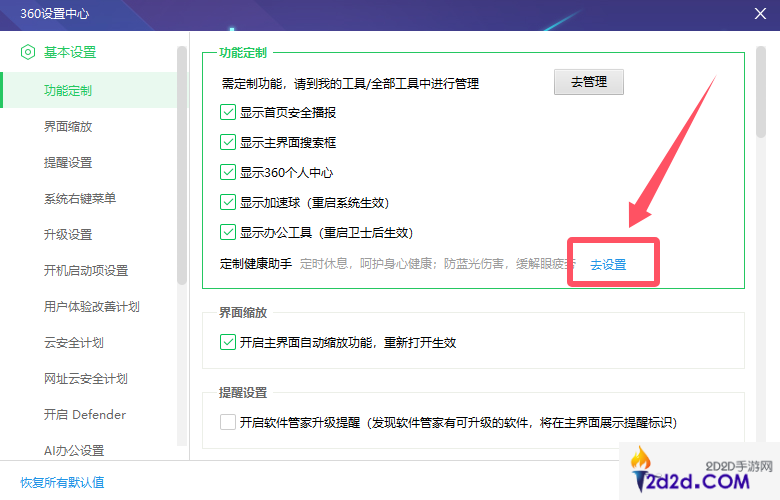780x500 pixels.
Task: Disable 开启主界面自动缩放功能 checkbox
Action: (x=227, y=342)
